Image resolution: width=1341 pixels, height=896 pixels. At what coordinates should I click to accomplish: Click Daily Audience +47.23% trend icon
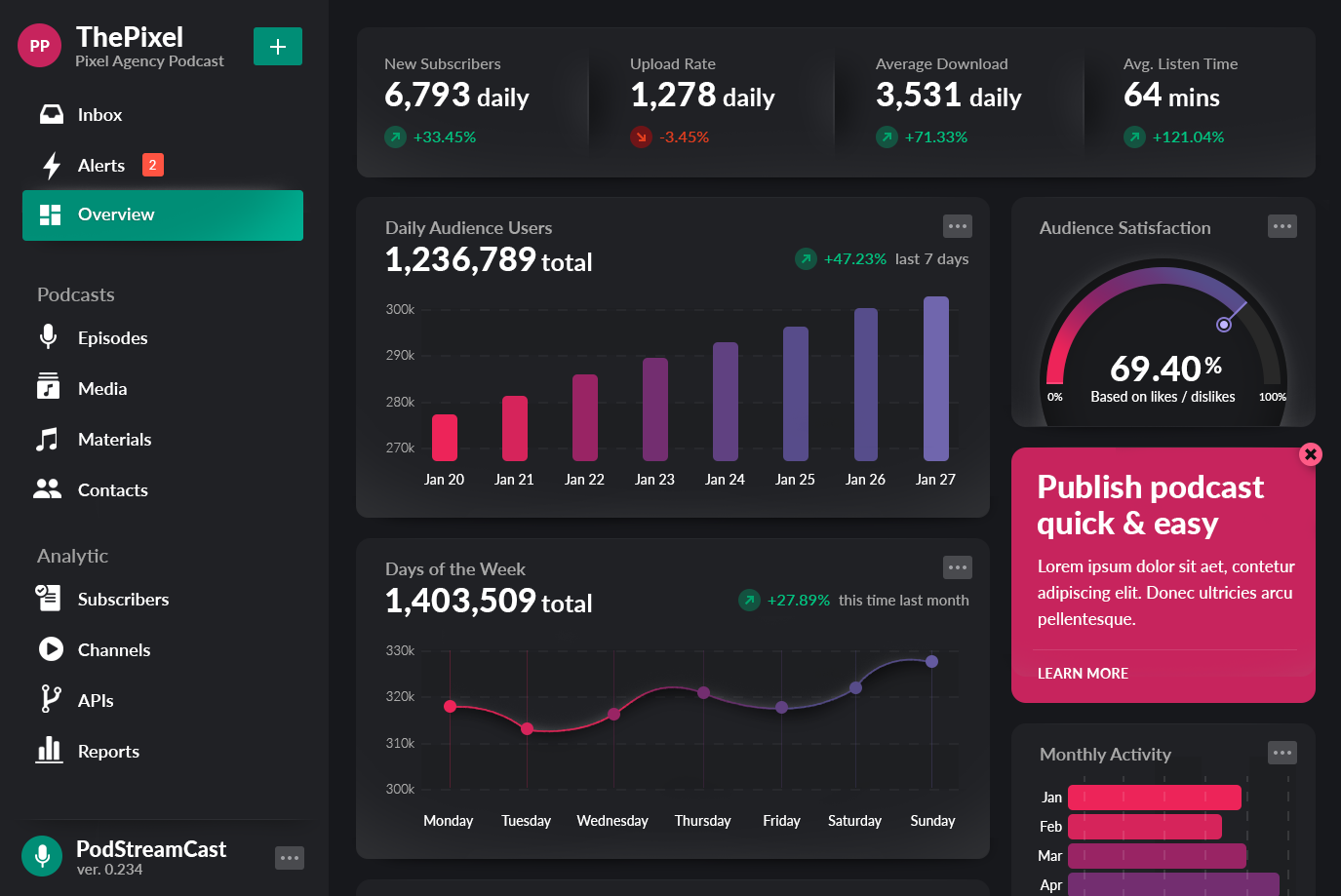[806, 258]
